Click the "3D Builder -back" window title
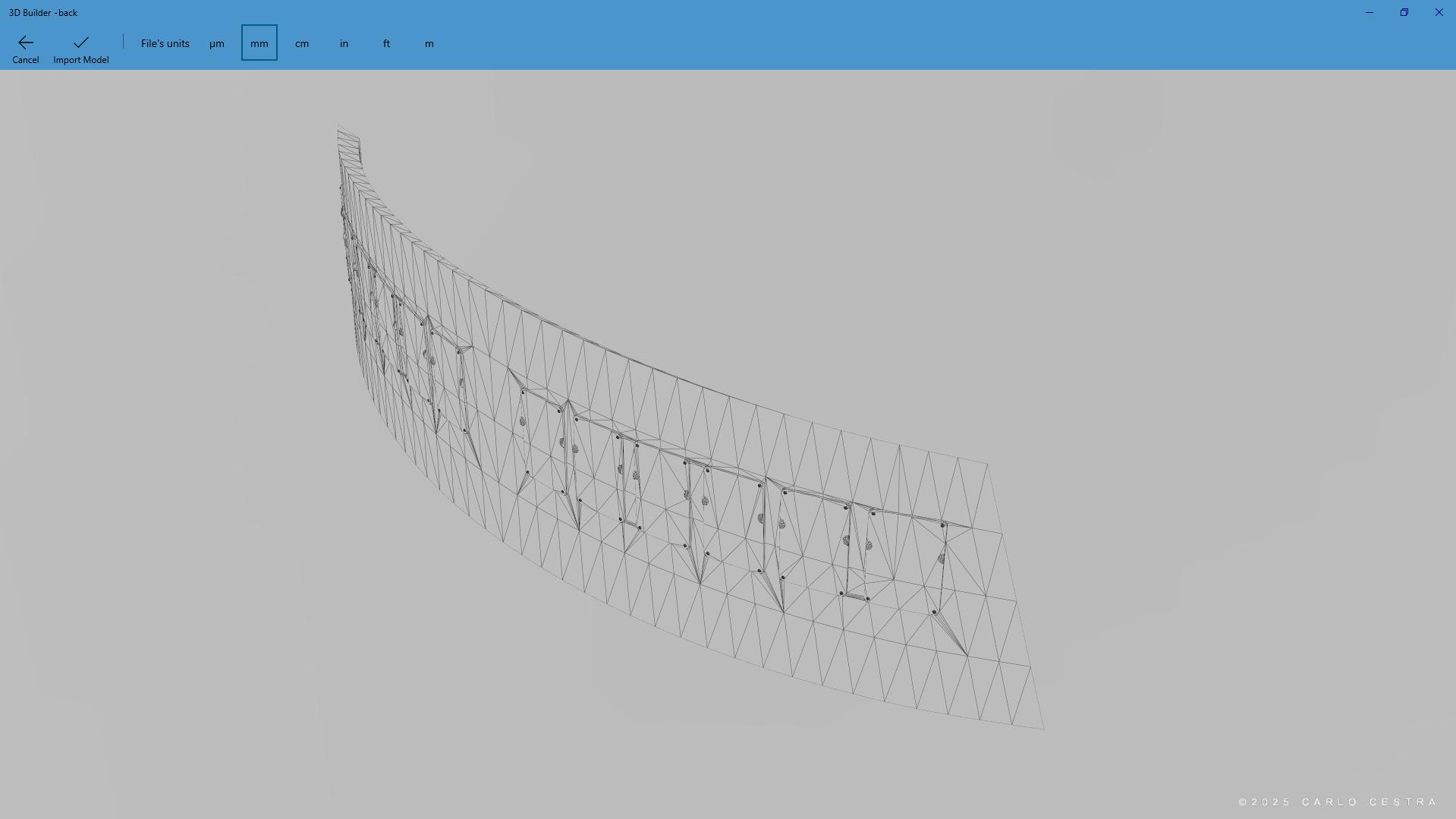Viewport: 1456px width, 819px height. tap(43, 13)
